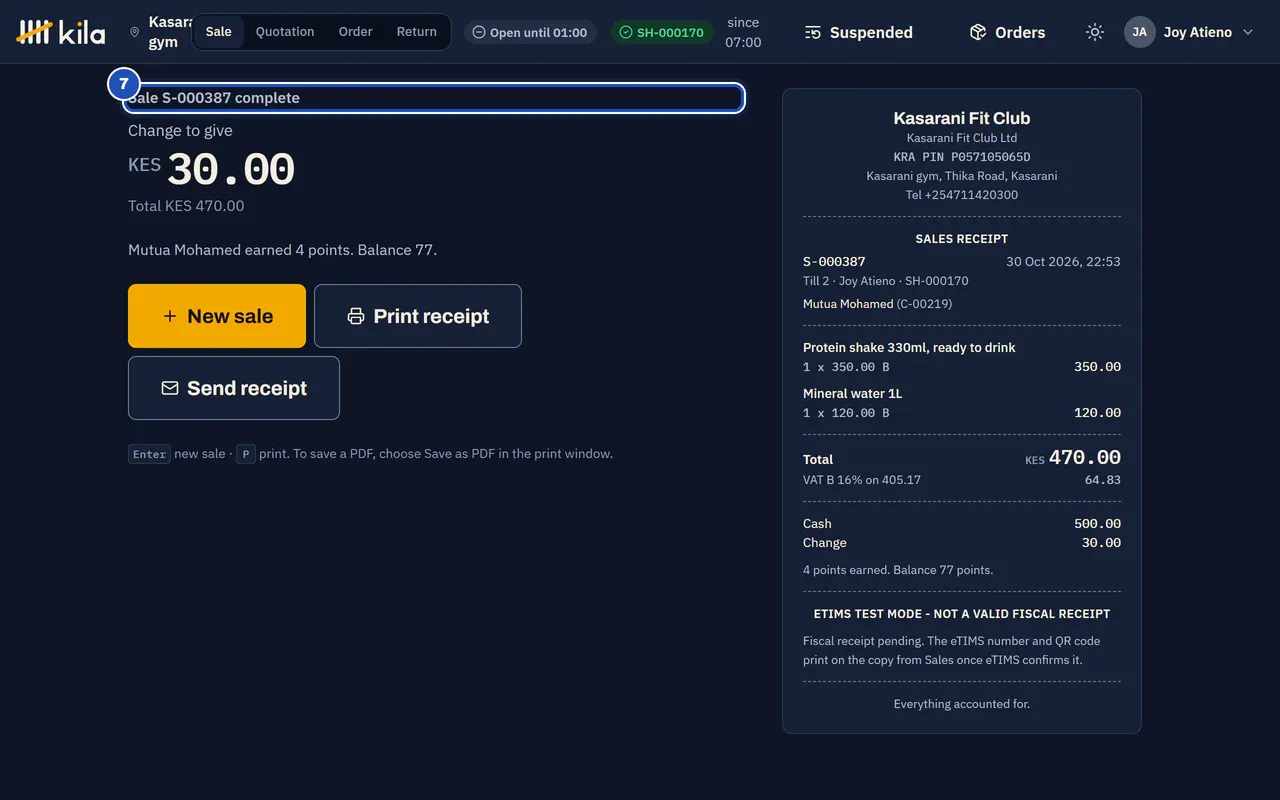Screen dimensions: 1280x800
Task: Click the Mineral water 1L receipt line
Action: 962,403
